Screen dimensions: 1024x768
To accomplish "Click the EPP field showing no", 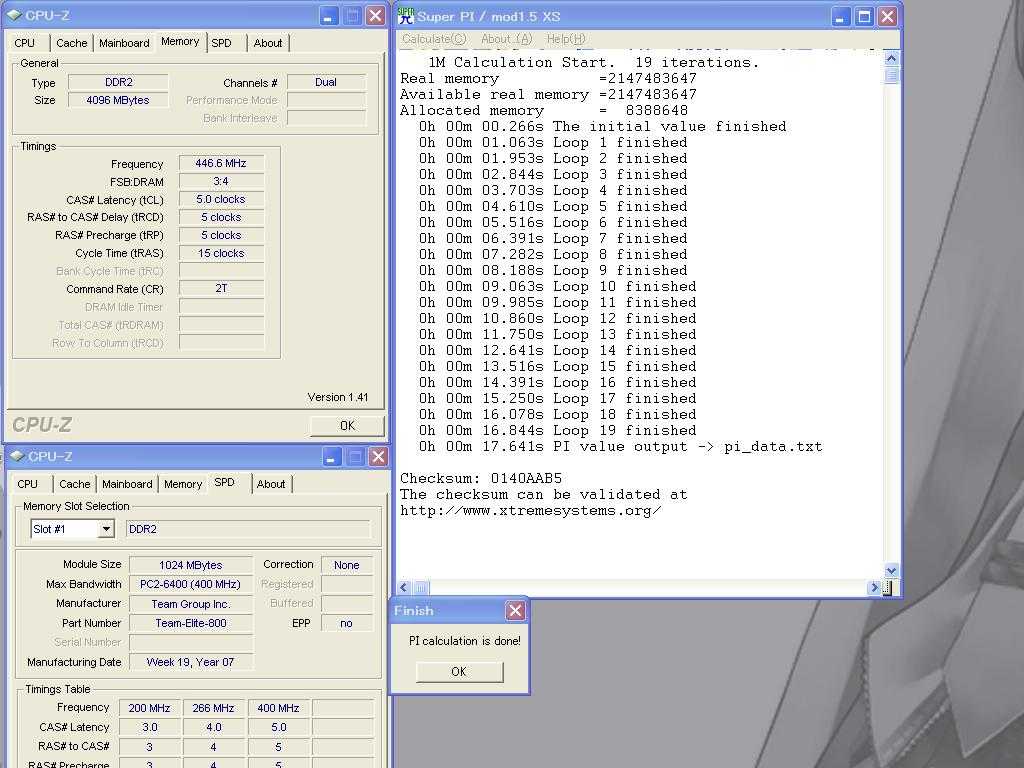I will (346, 623).
